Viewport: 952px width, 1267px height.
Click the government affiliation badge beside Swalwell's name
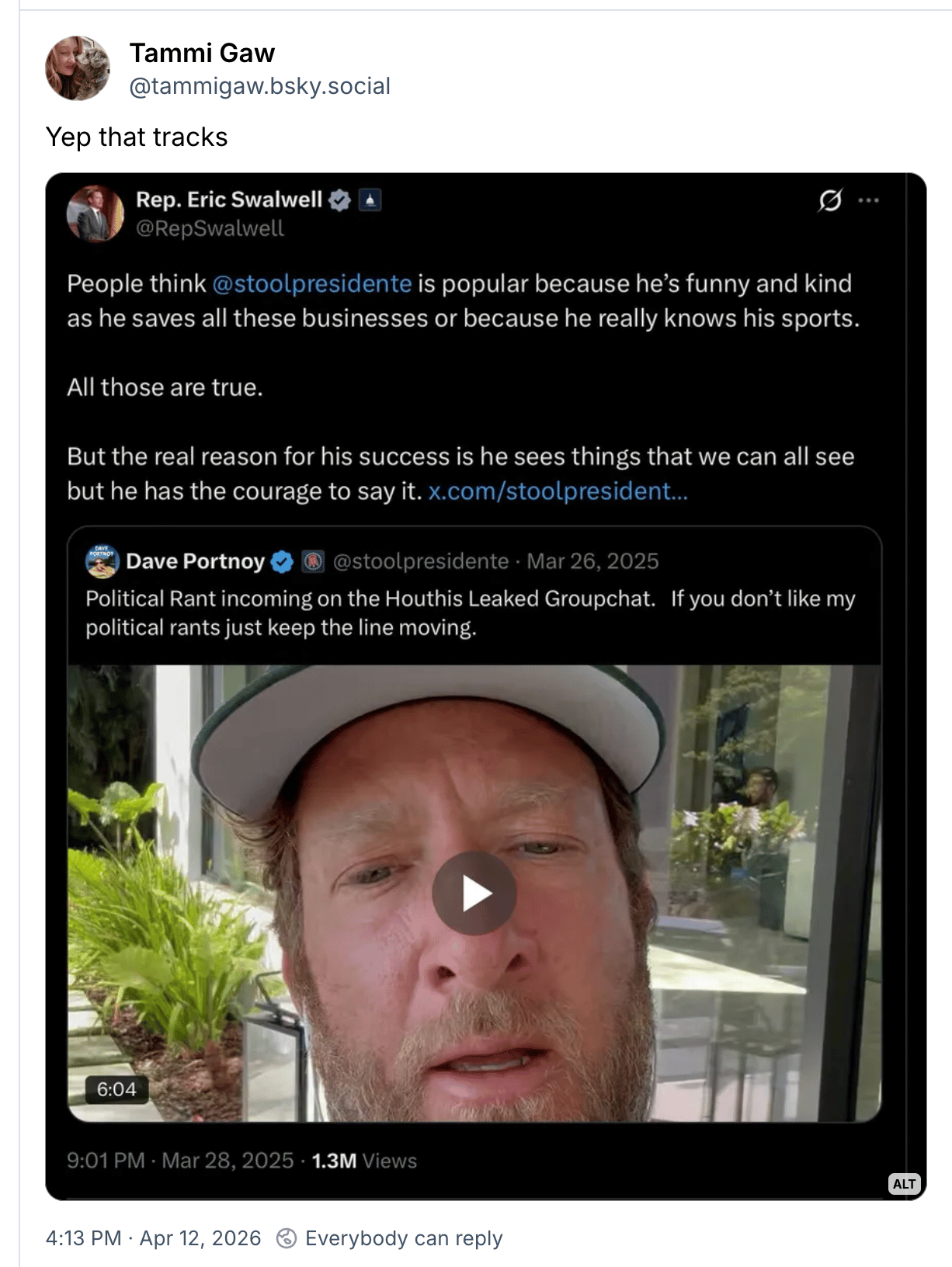pos(370,200)
